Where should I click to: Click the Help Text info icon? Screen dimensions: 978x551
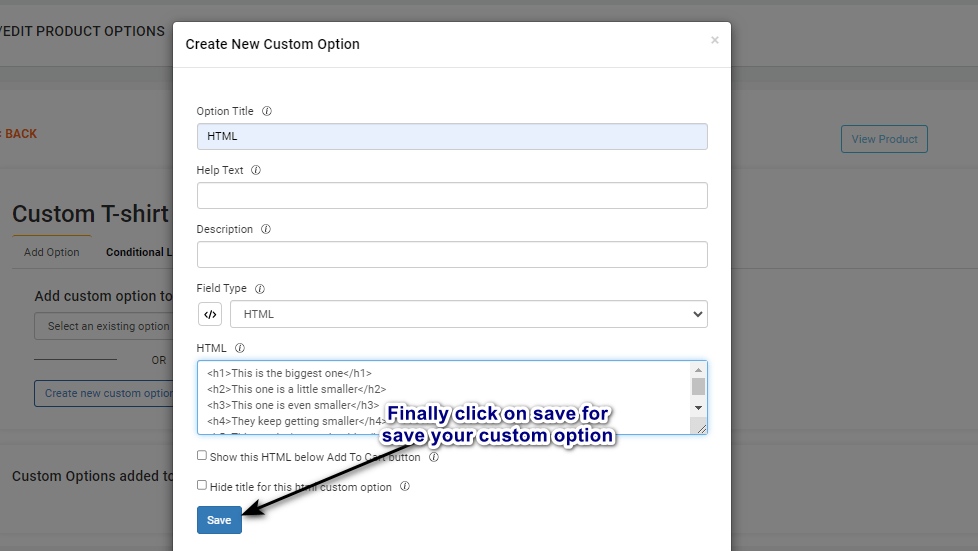pyautogui.click(x=256, y=170)
